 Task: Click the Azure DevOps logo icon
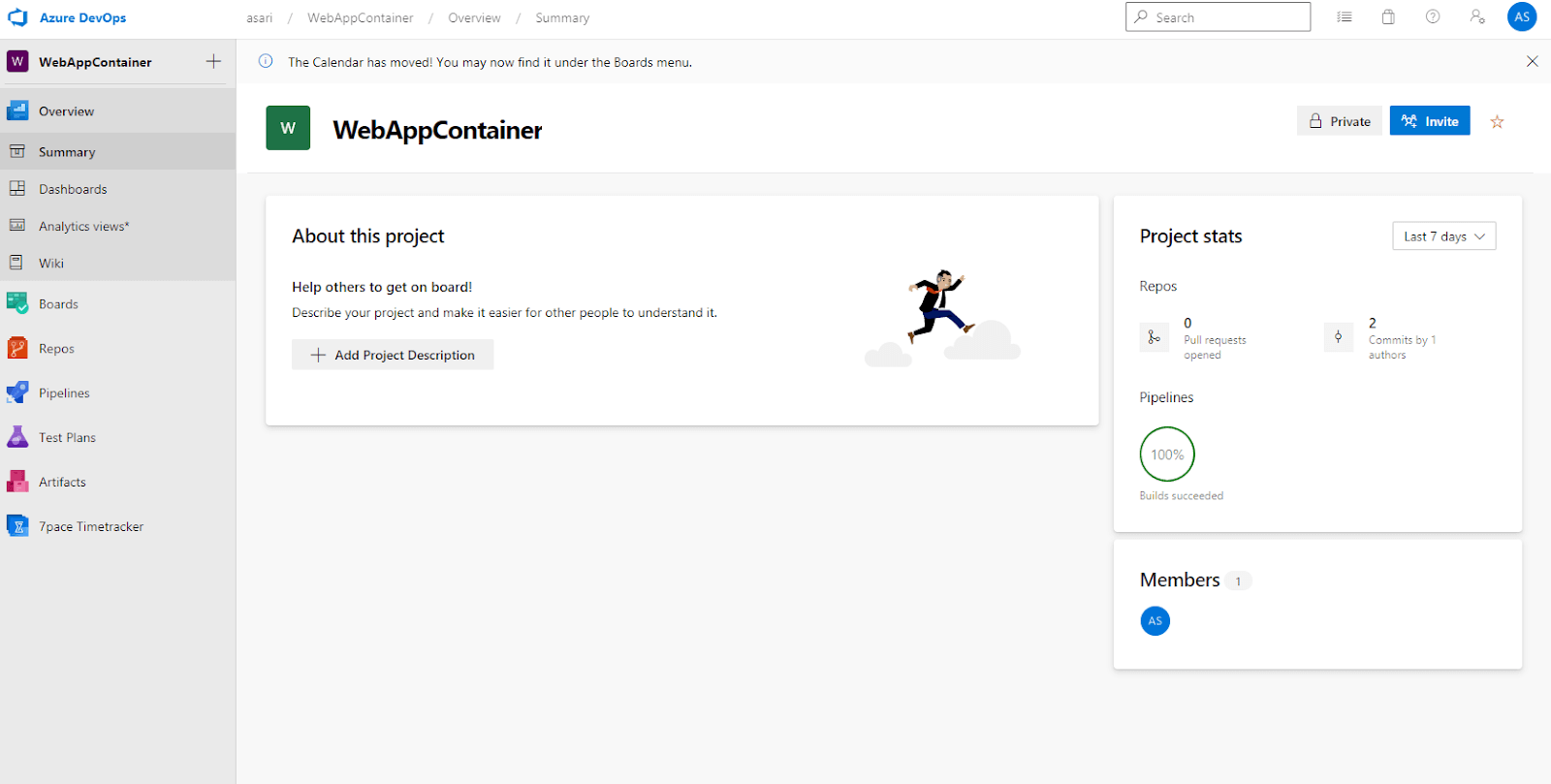[17, 17]
